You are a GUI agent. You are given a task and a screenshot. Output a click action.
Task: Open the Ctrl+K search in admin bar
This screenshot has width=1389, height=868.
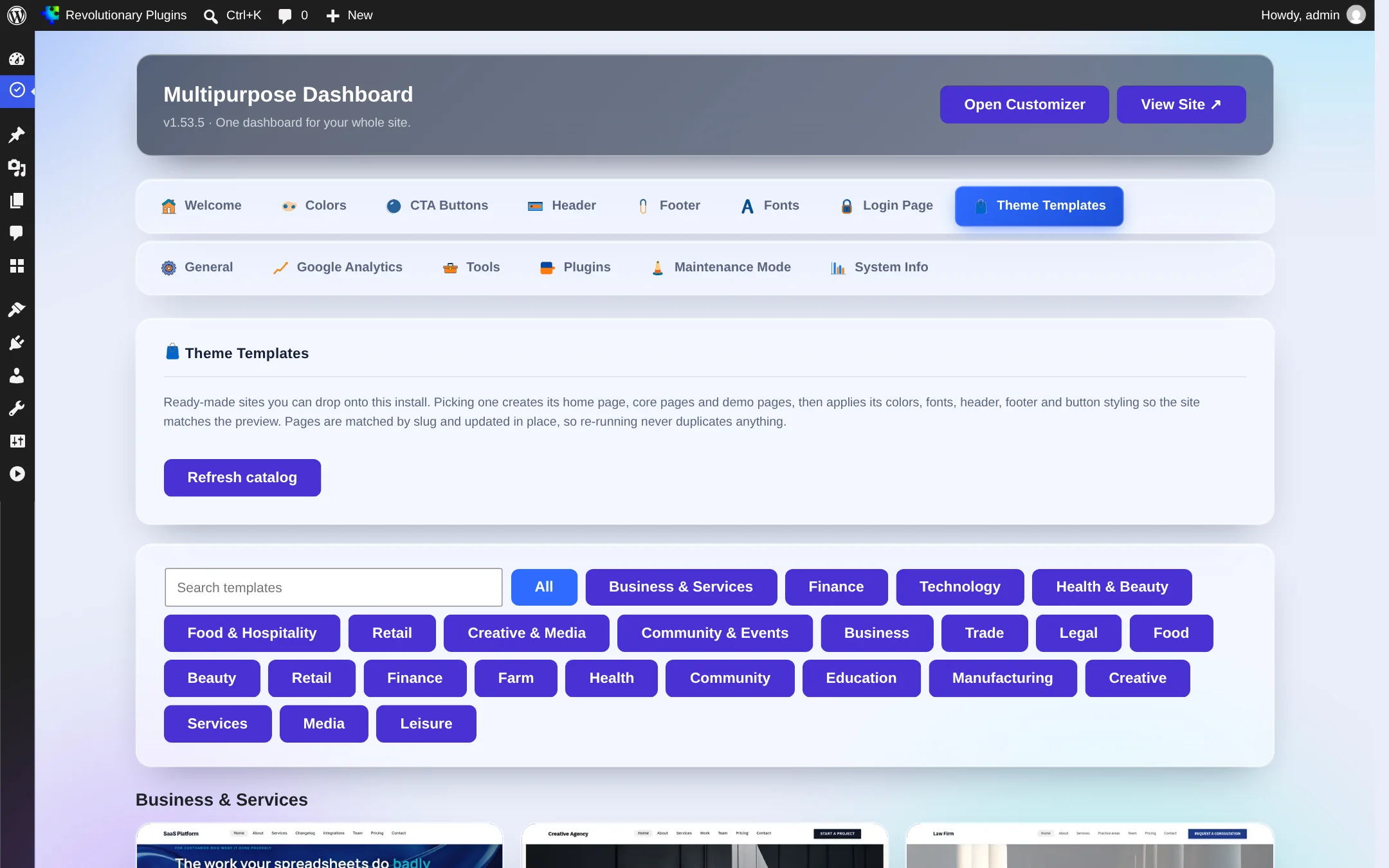click(232, 15)
